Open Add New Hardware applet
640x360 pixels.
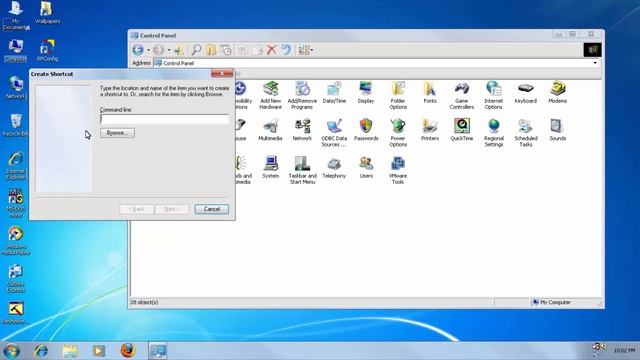click(x=270, y=95)
